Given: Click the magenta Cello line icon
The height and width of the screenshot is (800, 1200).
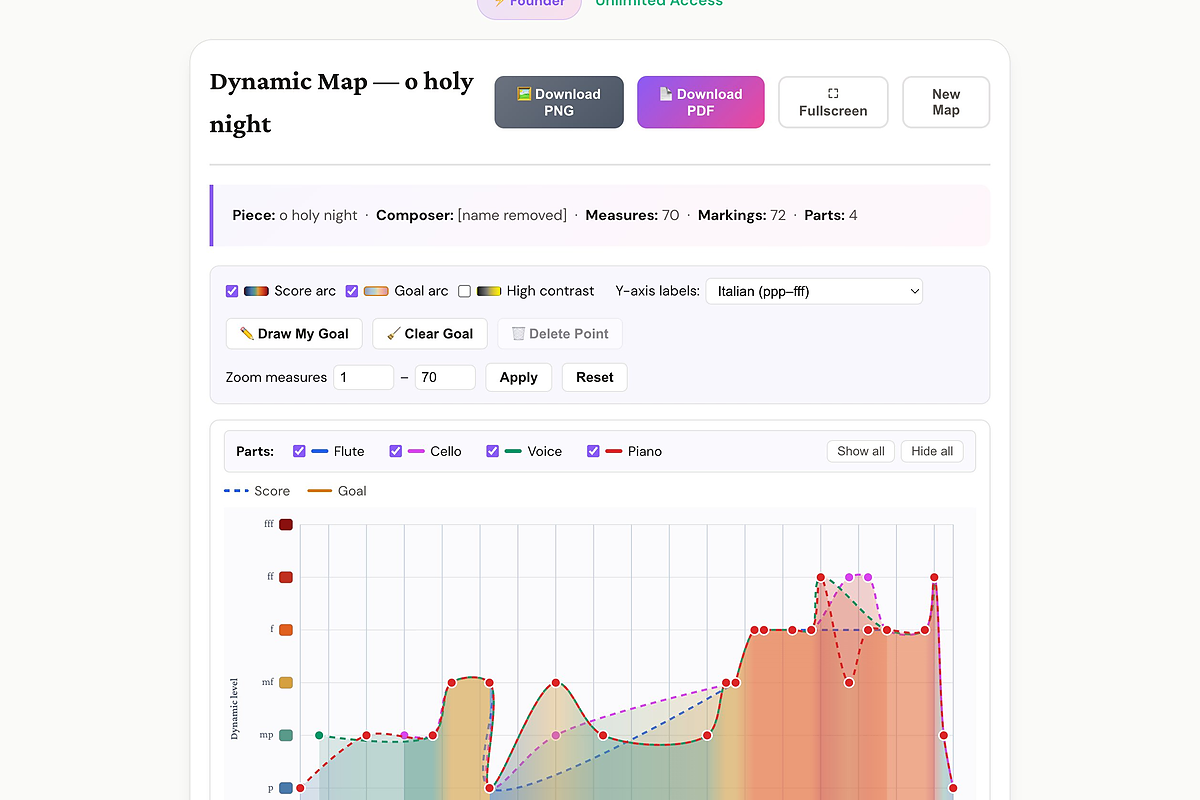Looking at the screenshot, I should pos(417,451).
